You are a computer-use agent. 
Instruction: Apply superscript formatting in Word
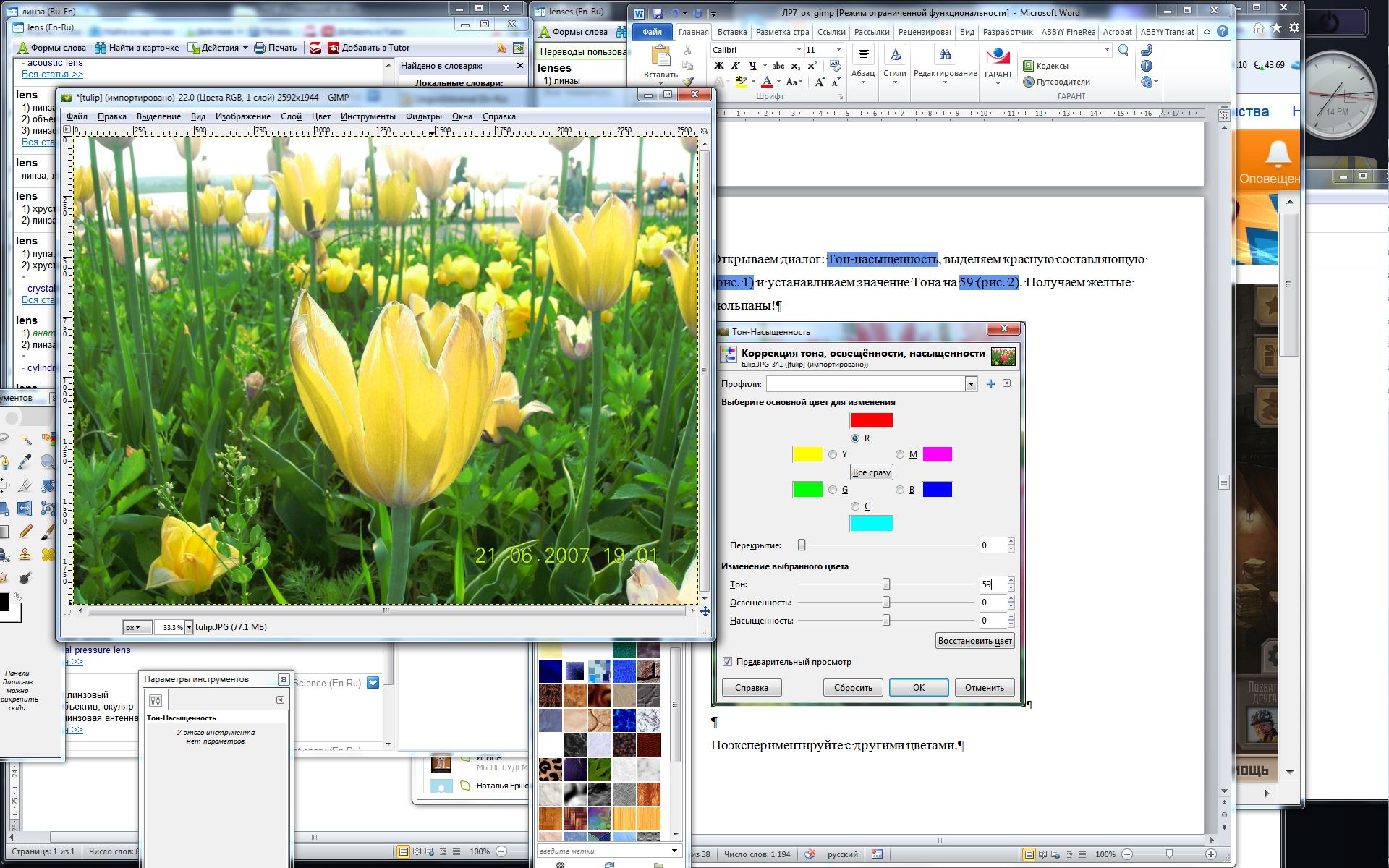[x=812, y=65]
